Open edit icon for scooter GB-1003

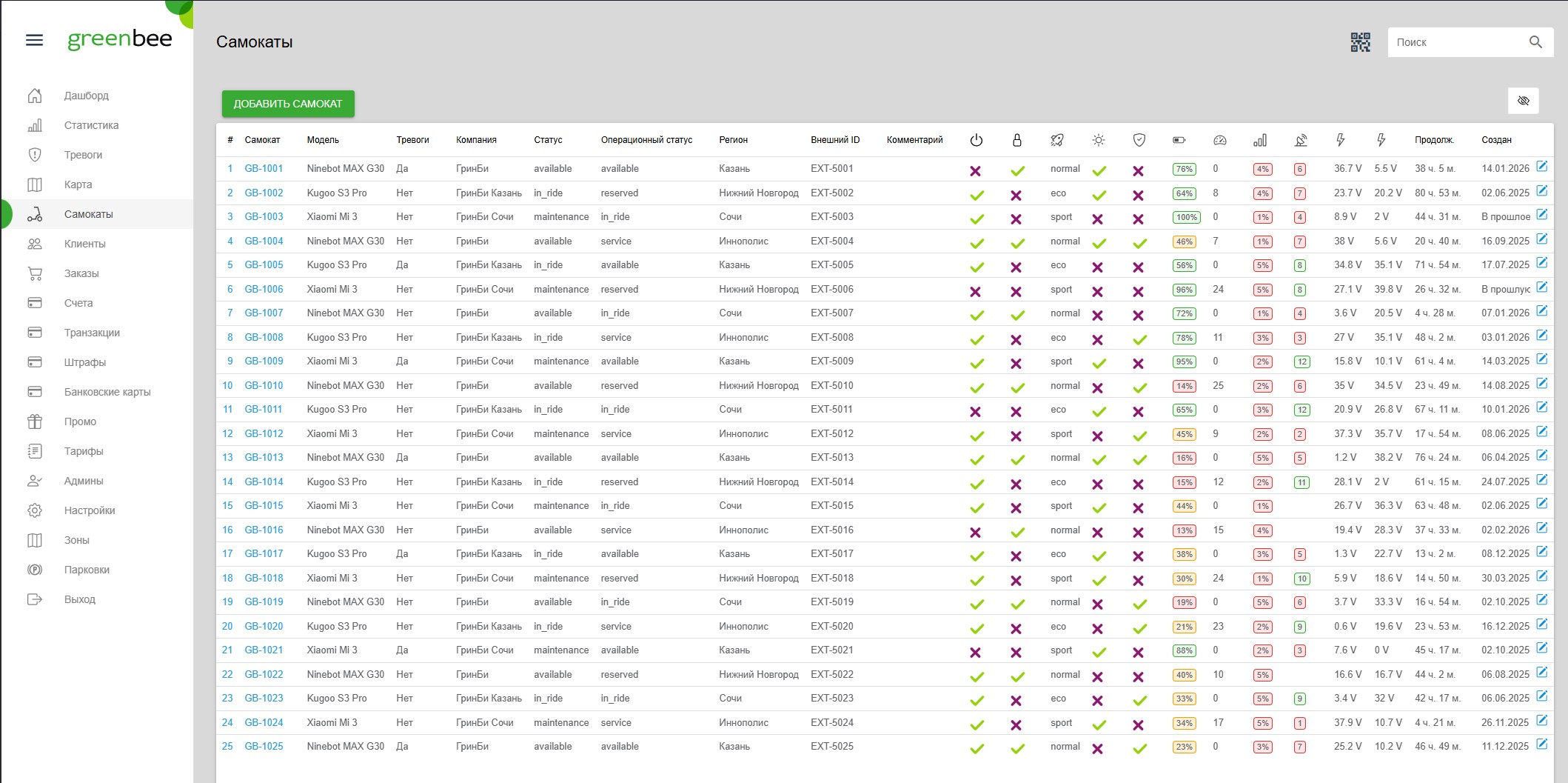(1542, 215)
